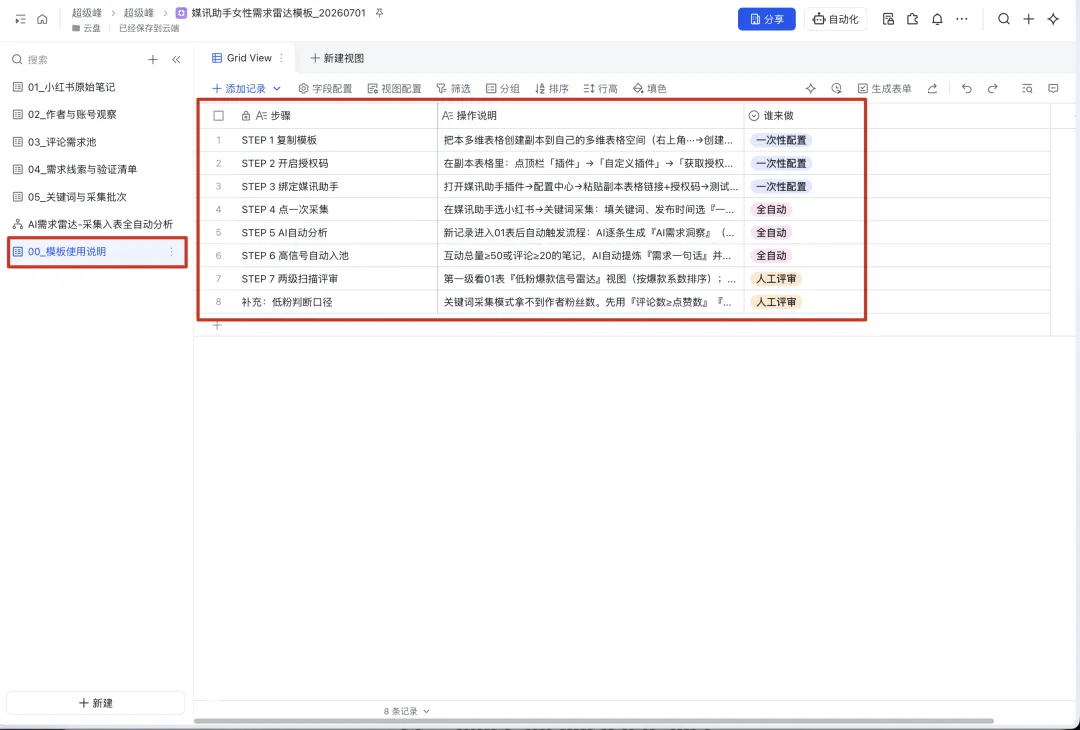Viewport: 1080px width, 730px height.
Task: Open Grid View tab options dots
Action: [x=282, y=58]
